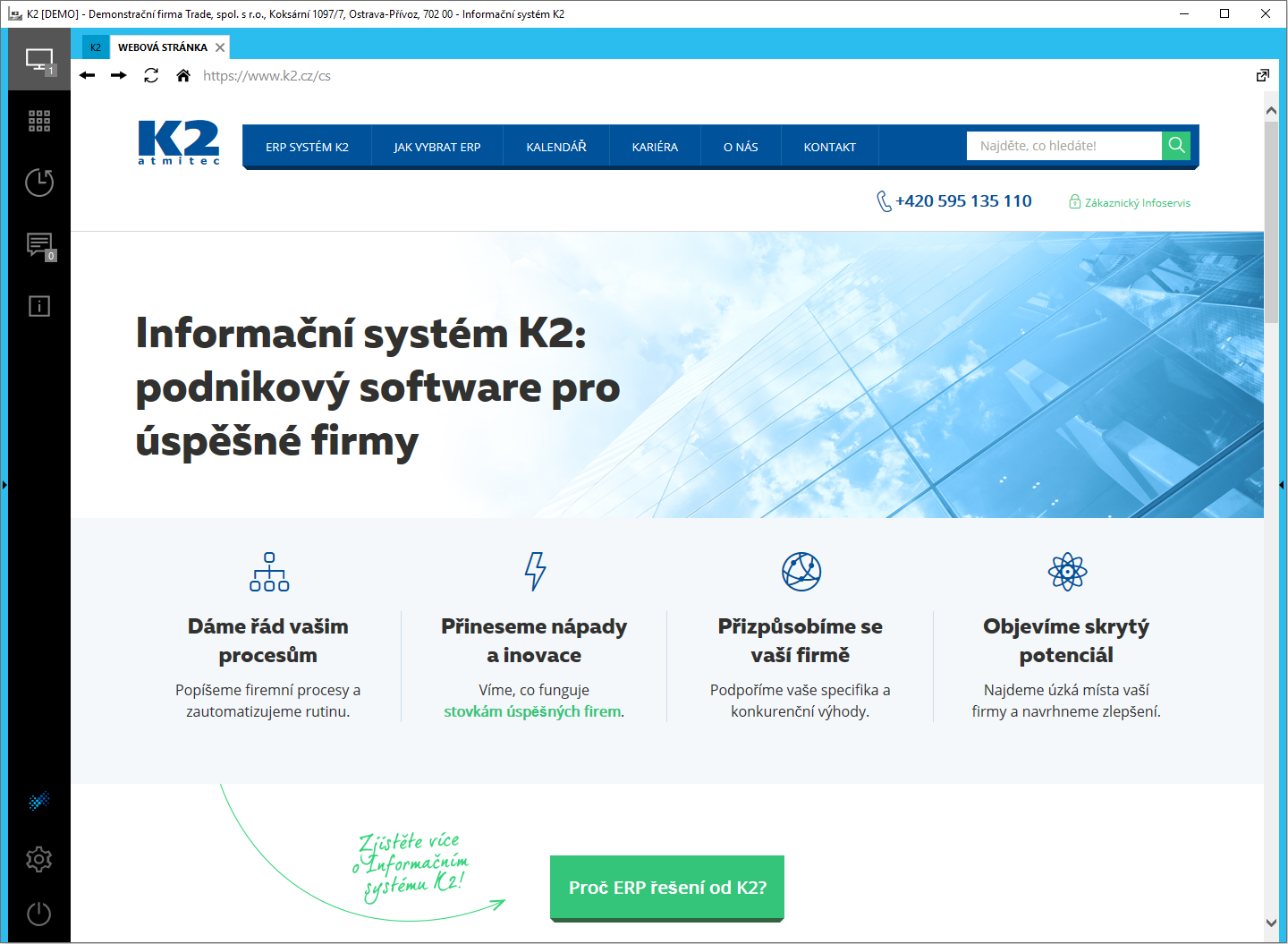Click the atom potential icon
The image size is (1288, 944).
click(x=1067, y=572)
